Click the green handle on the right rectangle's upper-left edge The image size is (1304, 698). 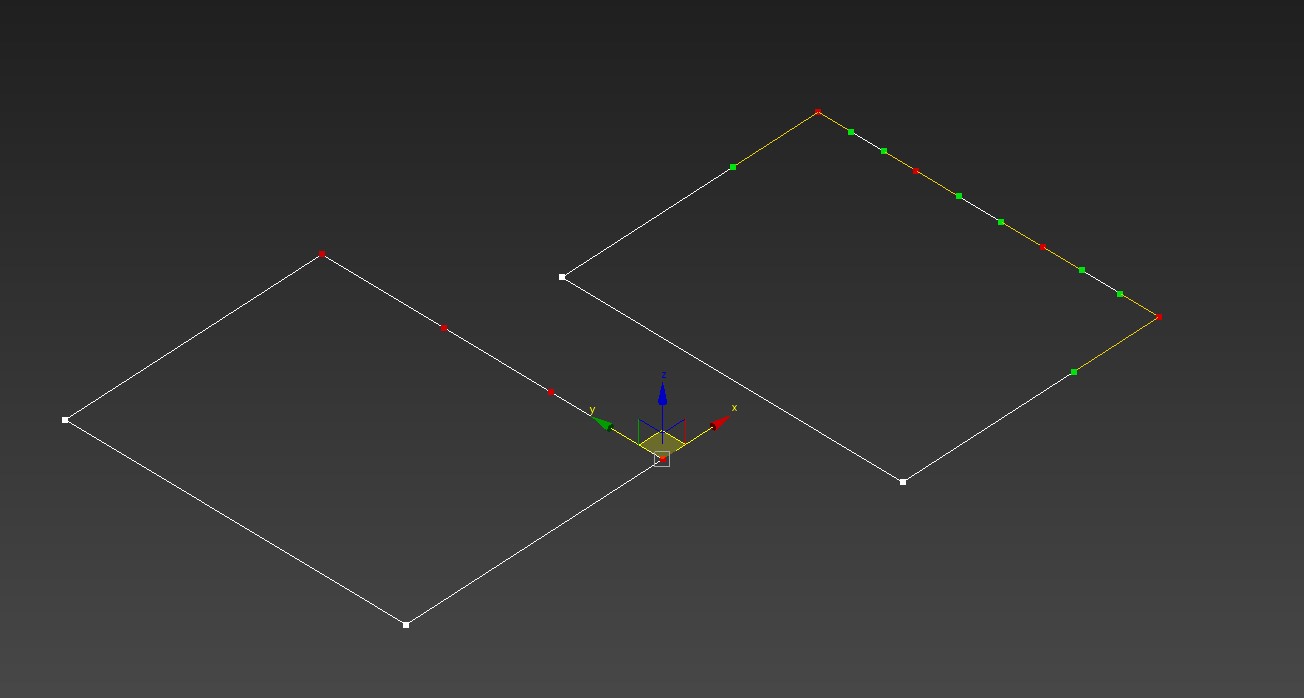tap(733, 167)
